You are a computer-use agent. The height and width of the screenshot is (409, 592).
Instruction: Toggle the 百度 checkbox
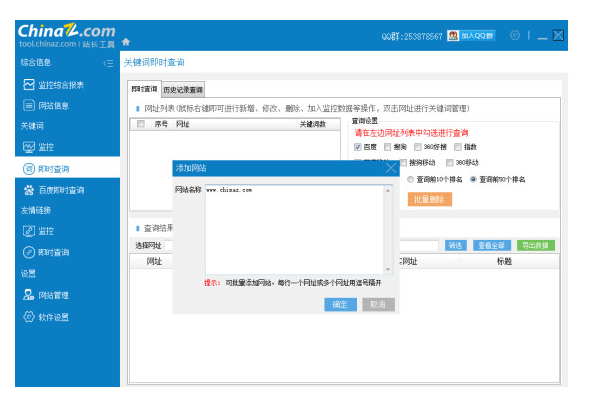(x=358, y=147)
